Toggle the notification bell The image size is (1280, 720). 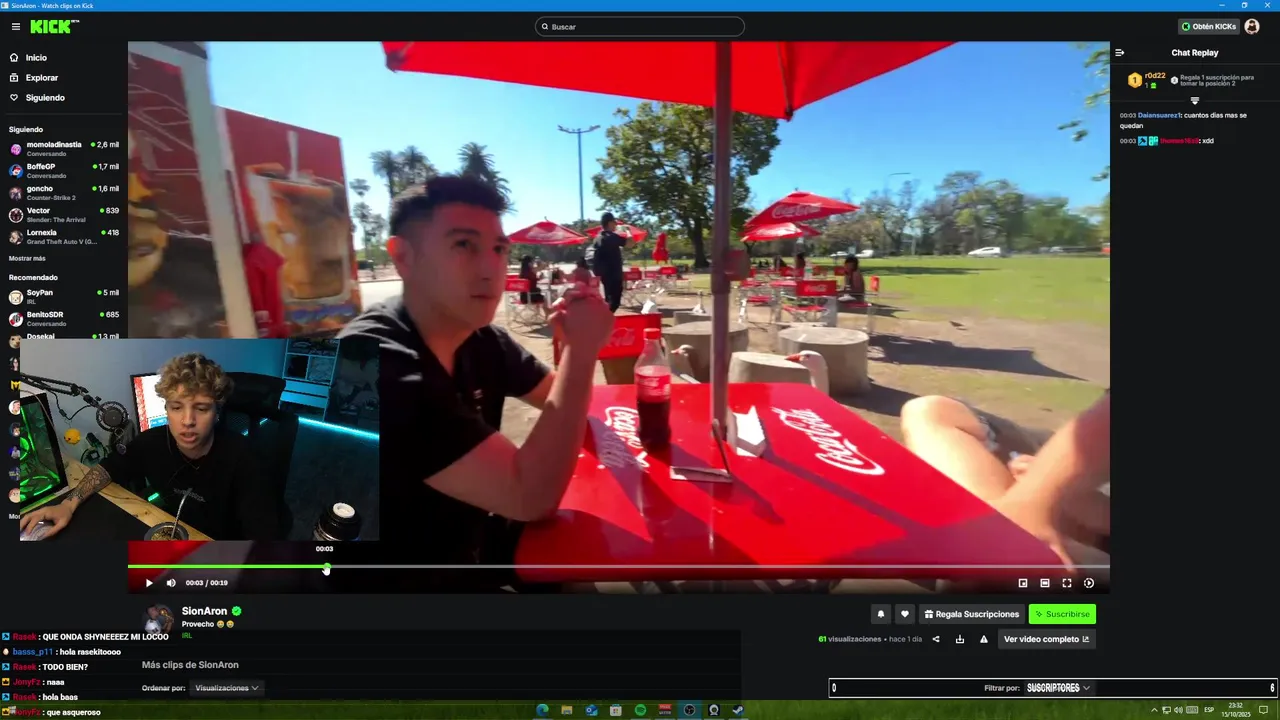[x=881, y=614]
